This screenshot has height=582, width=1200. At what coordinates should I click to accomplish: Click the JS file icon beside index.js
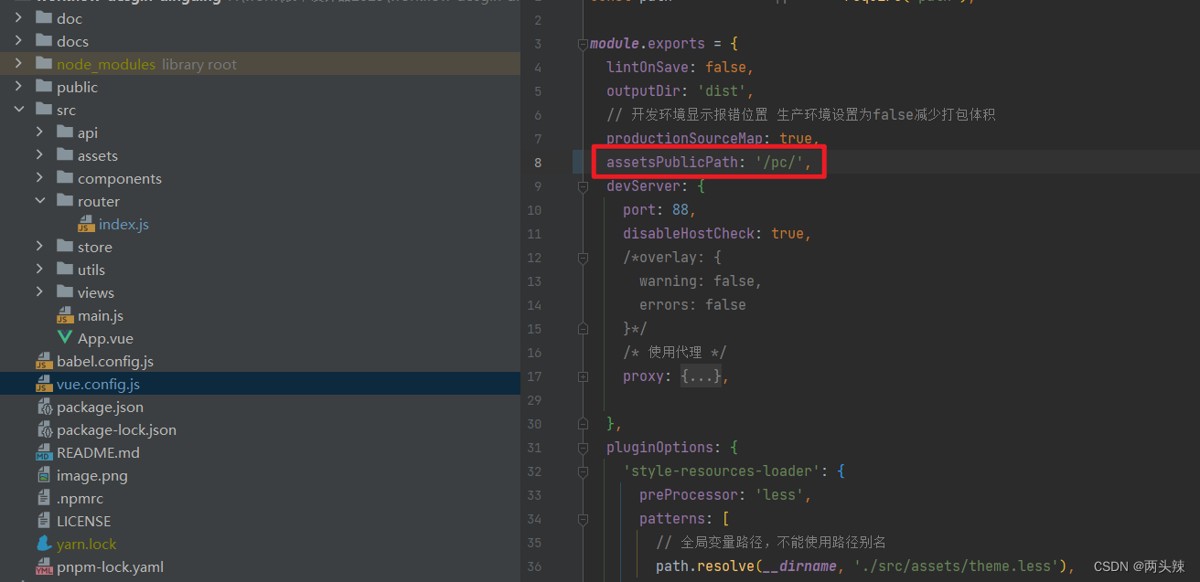(86, 225)
